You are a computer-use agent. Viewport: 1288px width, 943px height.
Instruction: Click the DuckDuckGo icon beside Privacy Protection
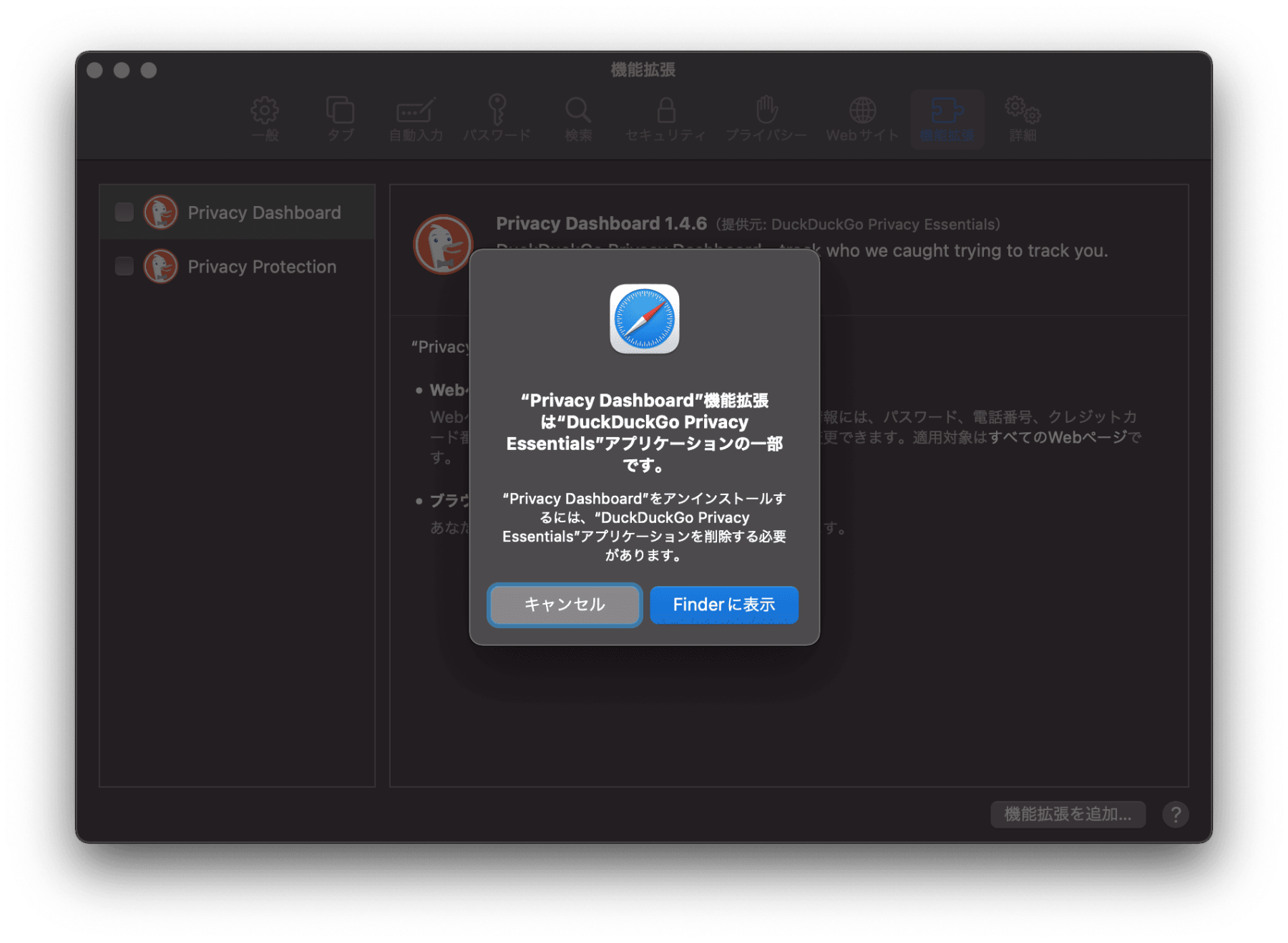pyautogui.click(x=161, y=266)
